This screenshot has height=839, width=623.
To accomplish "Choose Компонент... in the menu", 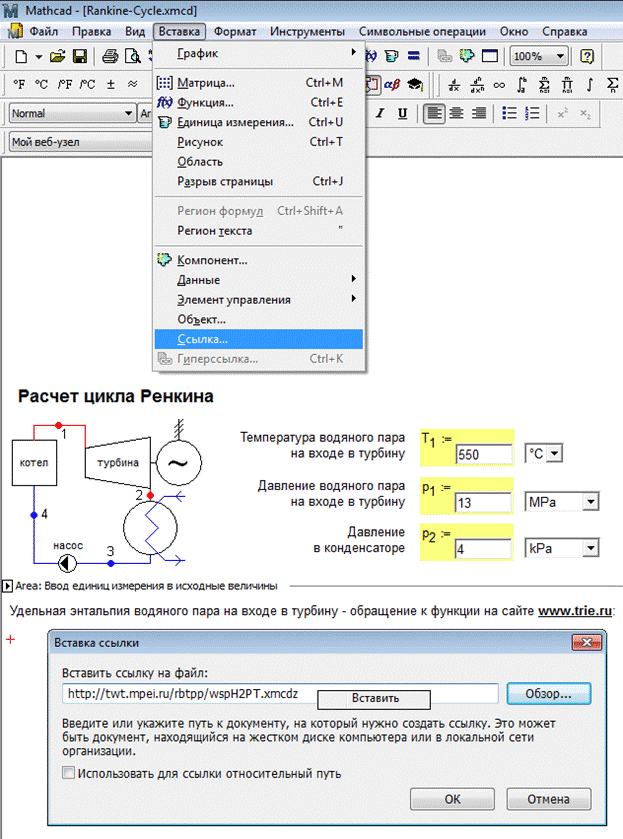I will tap(259, 260).
